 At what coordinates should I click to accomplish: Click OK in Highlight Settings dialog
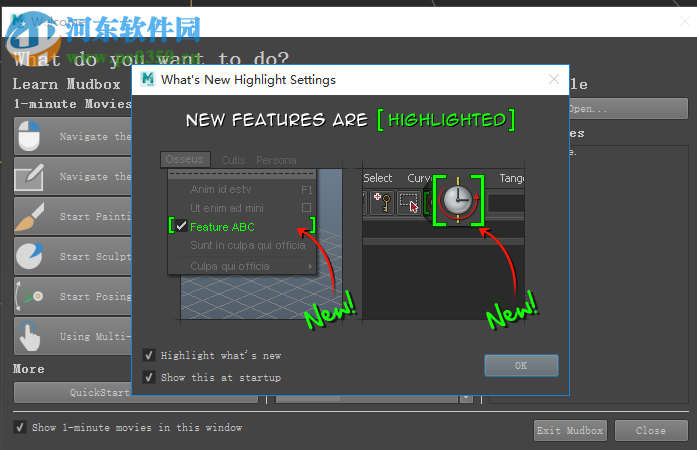[x=521, y=366]
